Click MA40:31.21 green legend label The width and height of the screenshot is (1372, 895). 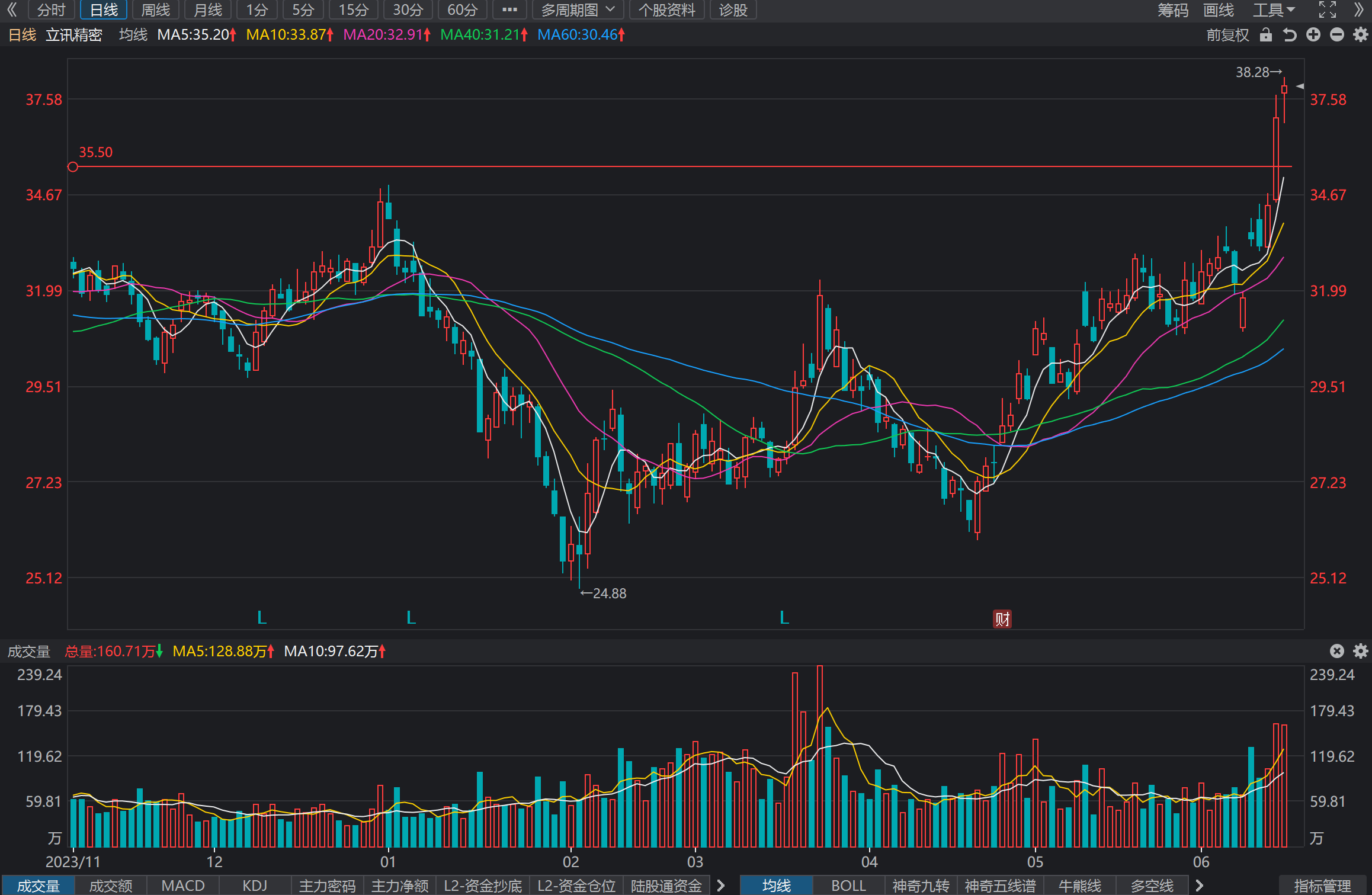coord(484,35)
